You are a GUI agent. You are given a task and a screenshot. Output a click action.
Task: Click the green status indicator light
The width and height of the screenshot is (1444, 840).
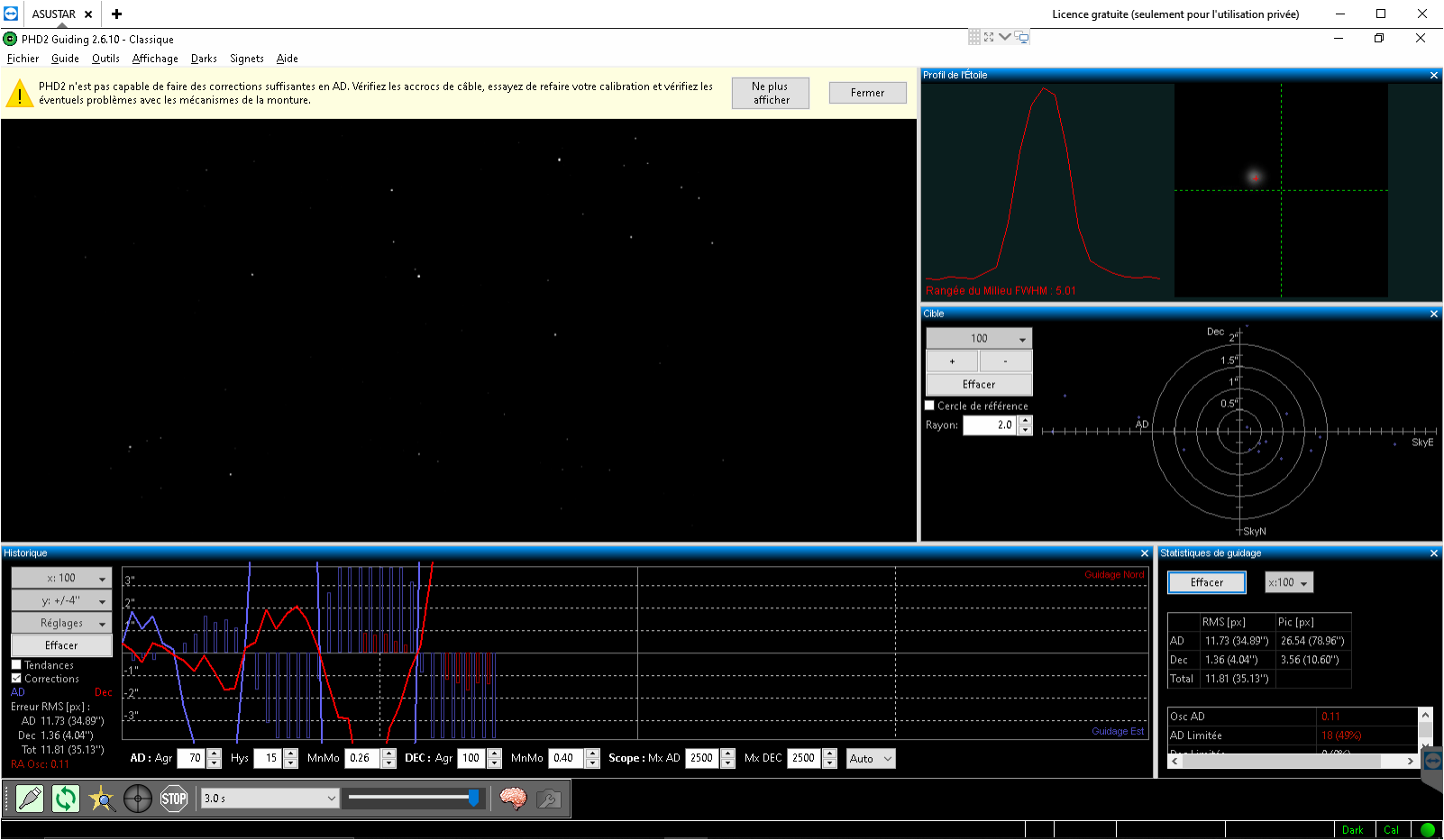[x=1428, y=830]
